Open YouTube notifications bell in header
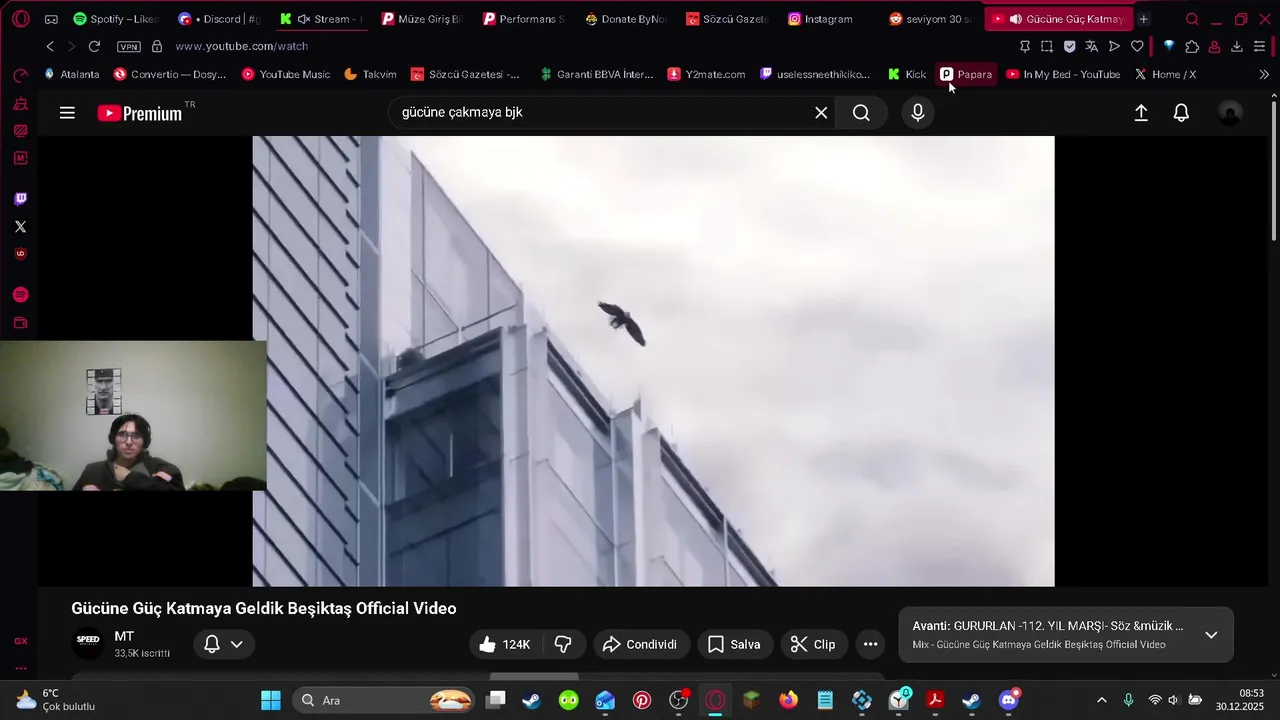The height and width of the screenshot is (720, 1280). (1181, 113)
